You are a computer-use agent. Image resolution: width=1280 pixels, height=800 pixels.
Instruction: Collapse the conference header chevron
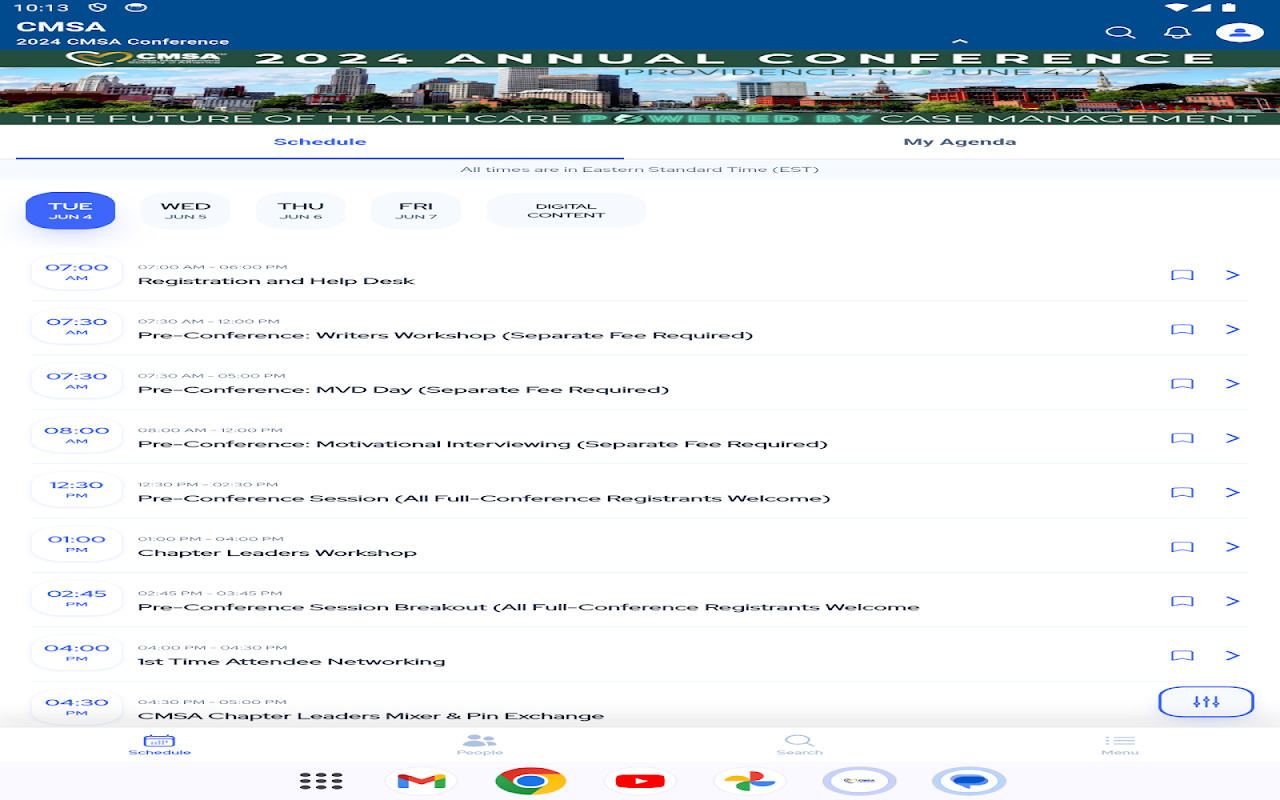959,41
